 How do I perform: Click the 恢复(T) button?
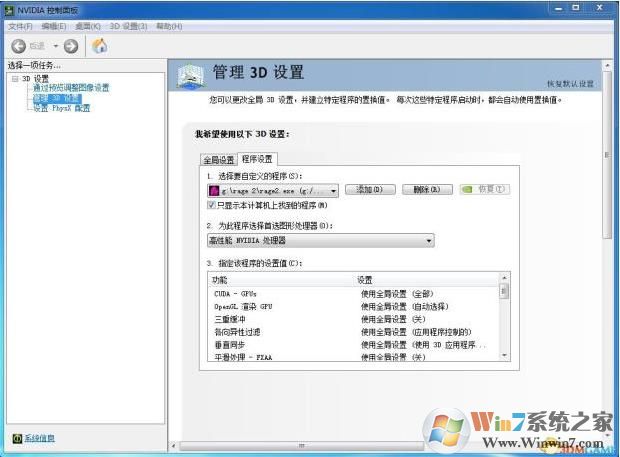coord(484,189)
